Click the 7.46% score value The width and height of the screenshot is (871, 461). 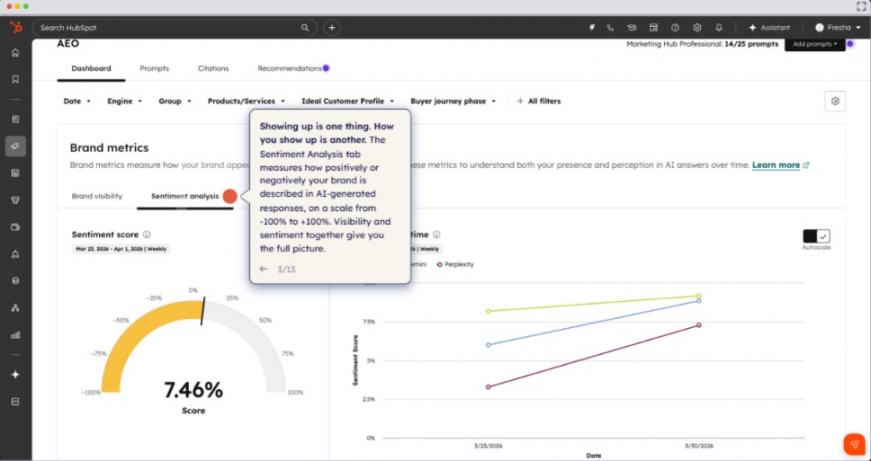click(x=193, y=390)
